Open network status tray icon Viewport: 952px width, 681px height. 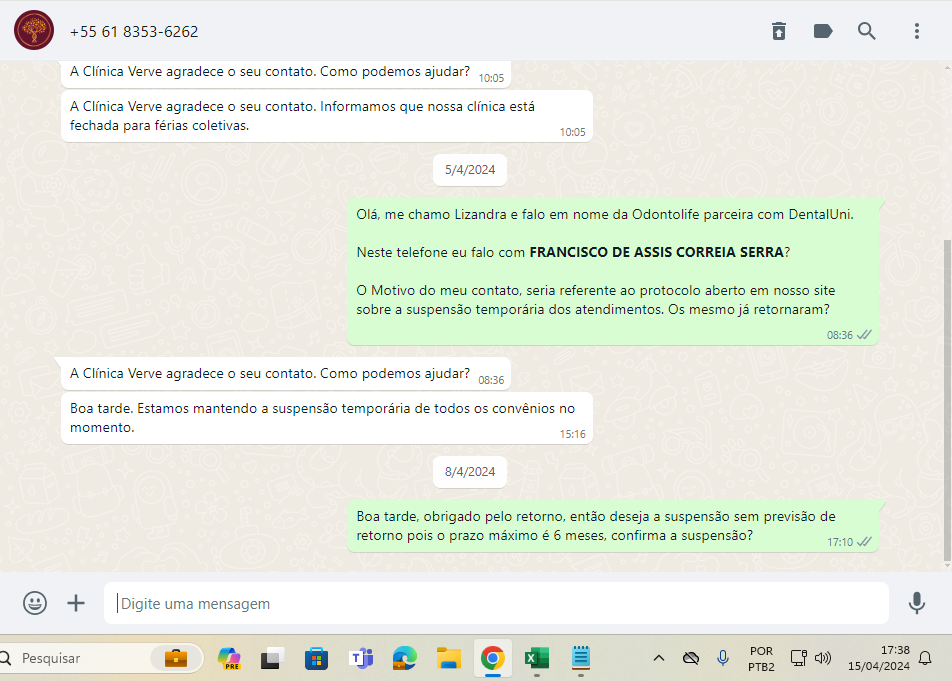pos(798,658)
